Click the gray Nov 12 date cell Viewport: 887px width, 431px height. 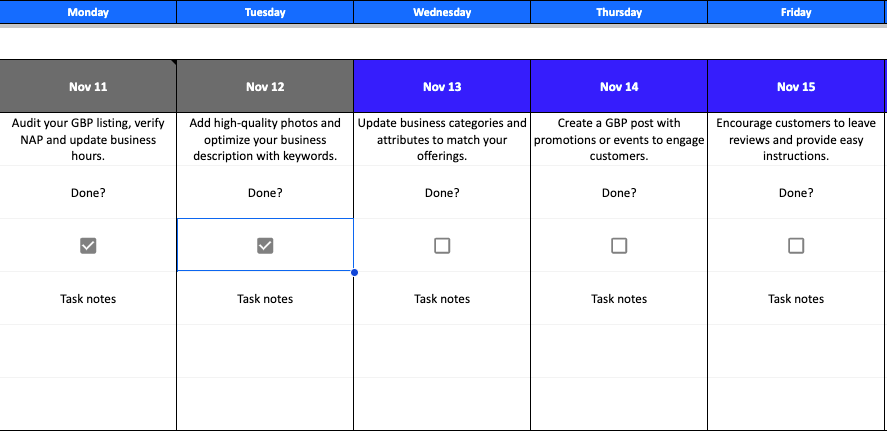point(265,87)
